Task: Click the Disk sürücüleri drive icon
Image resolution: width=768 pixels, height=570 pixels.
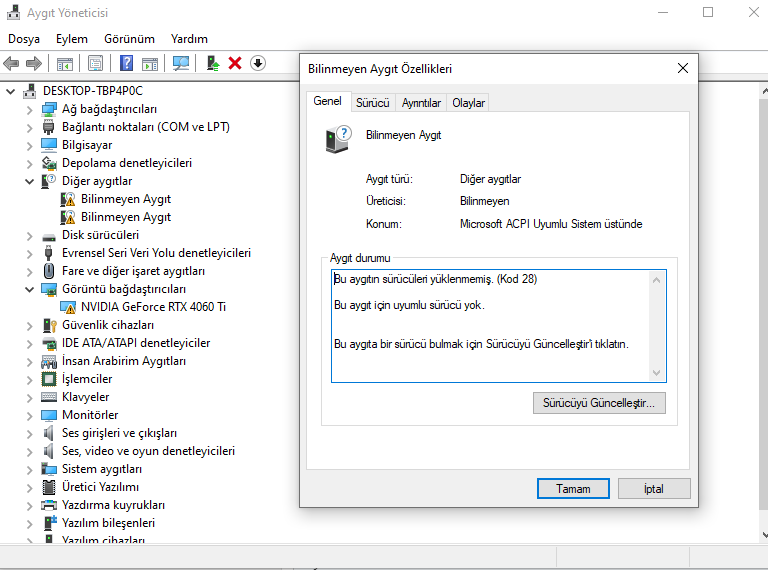Action: tap(49, 236)
